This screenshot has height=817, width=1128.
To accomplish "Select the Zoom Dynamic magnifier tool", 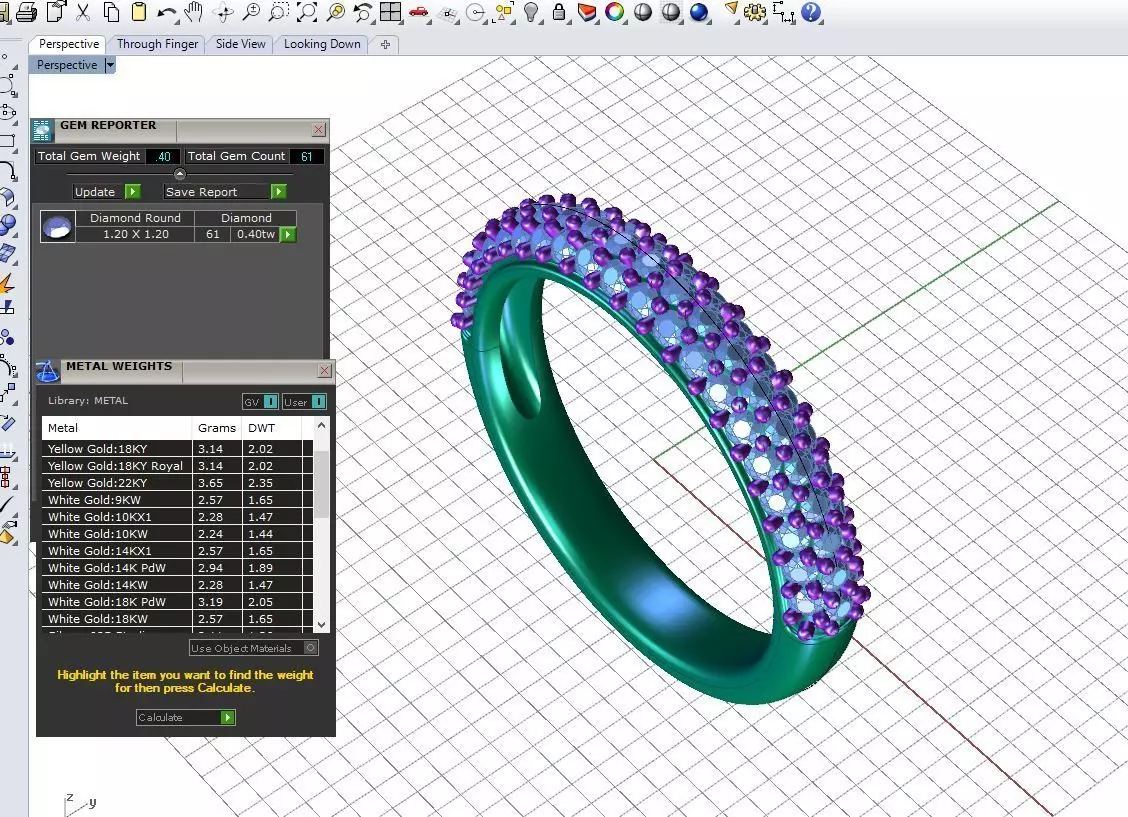I will coord(251,12).
